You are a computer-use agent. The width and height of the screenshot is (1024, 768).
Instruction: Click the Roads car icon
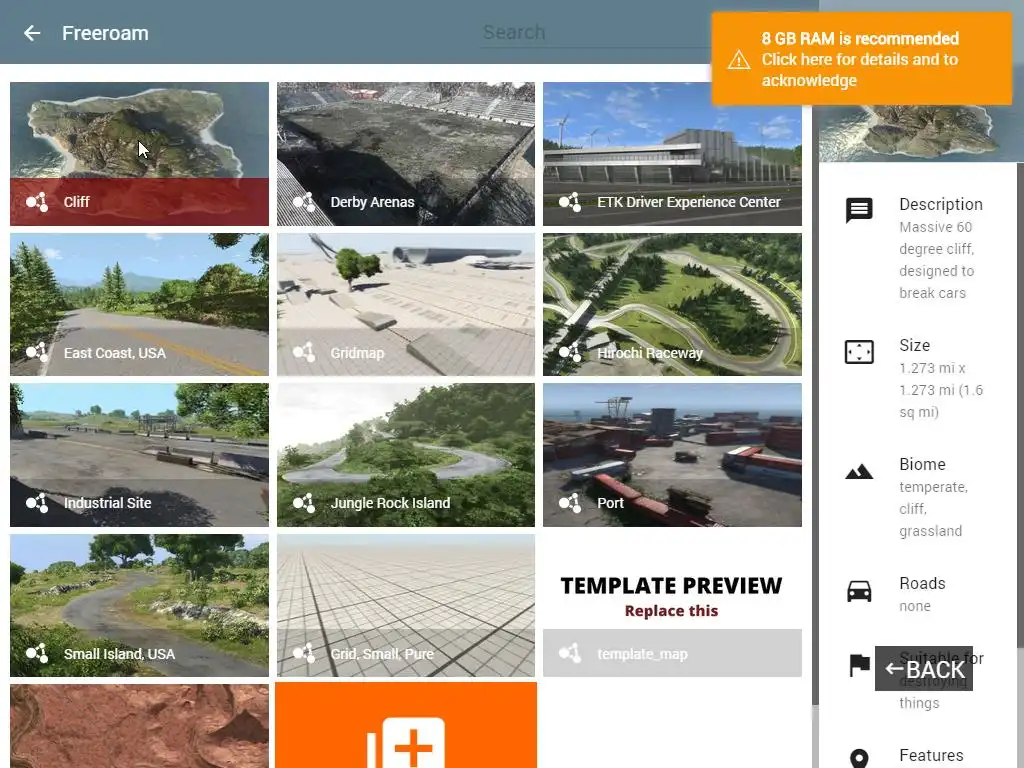click(x=859, y=591)
